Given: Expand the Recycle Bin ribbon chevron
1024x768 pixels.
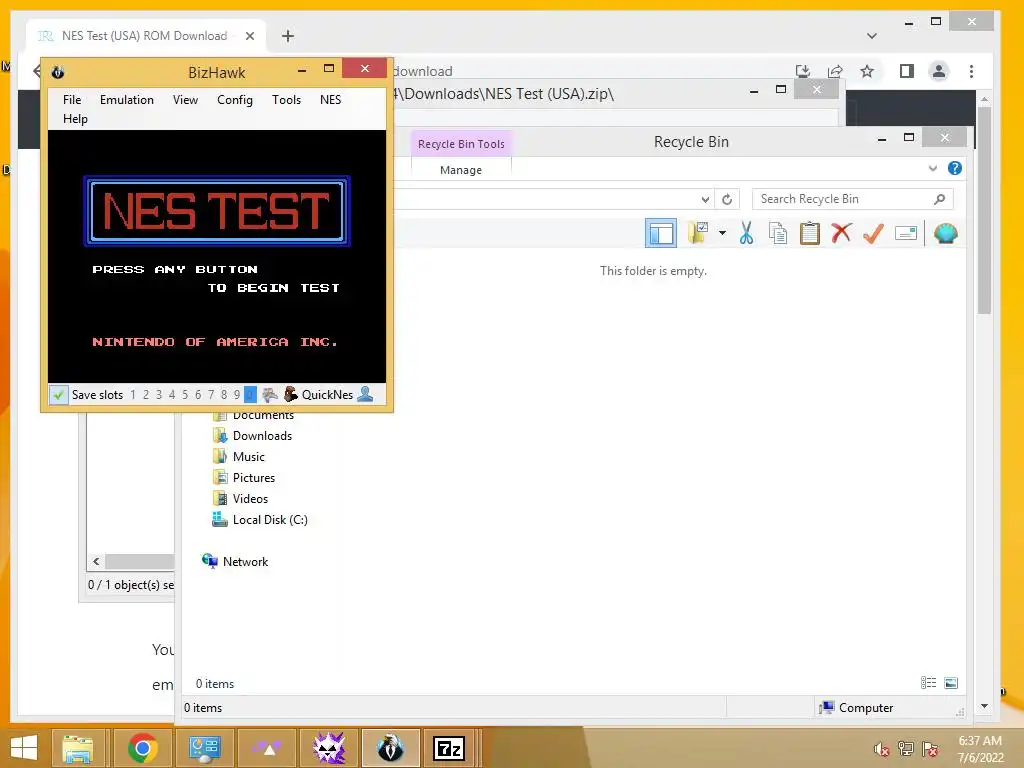Looking at the screenshot, I should tap(933, 168).
